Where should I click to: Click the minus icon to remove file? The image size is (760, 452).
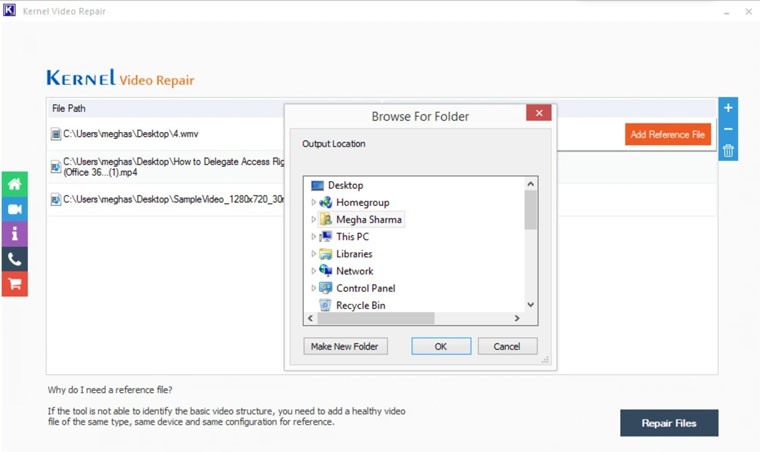click(x=728, y=129)
